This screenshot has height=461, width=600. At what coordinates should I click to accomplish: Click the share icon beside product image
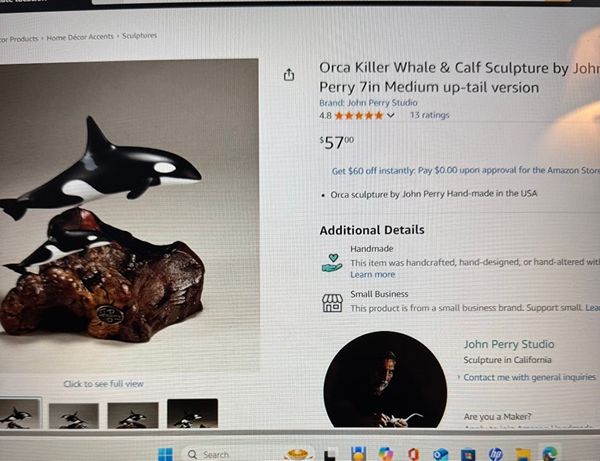click(289, 75)
